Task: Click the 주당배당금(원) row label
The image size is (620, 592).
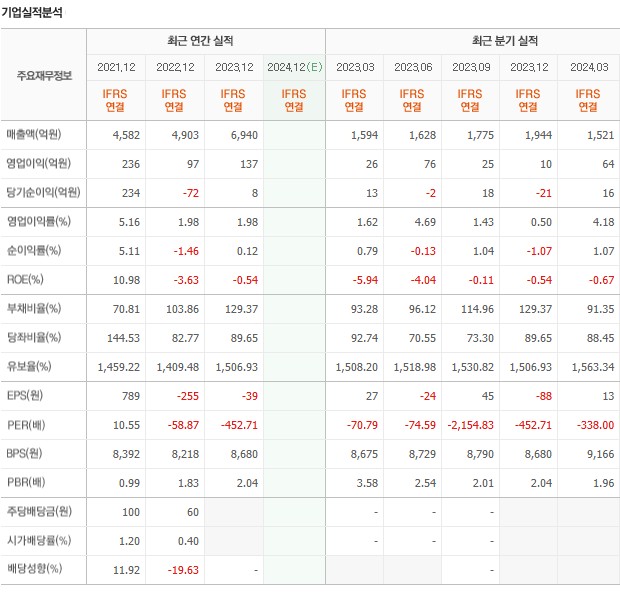Action: (39, 511)
